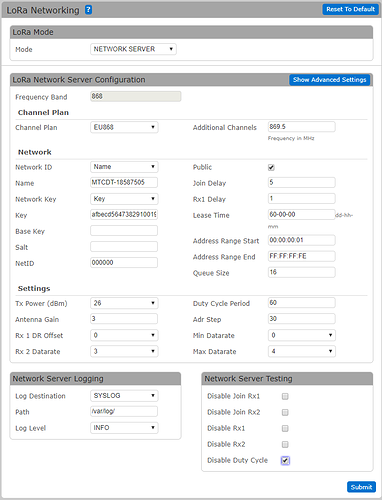
Task: Click the Additional Channels input field
Action: (302, 127)
